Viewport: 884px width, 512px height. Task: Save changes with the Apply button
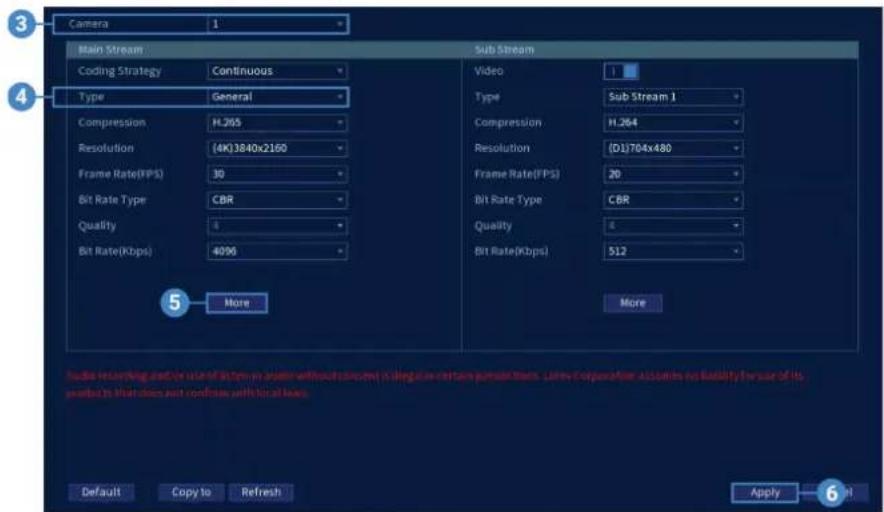pyautogui.click(x=764, y=492)
